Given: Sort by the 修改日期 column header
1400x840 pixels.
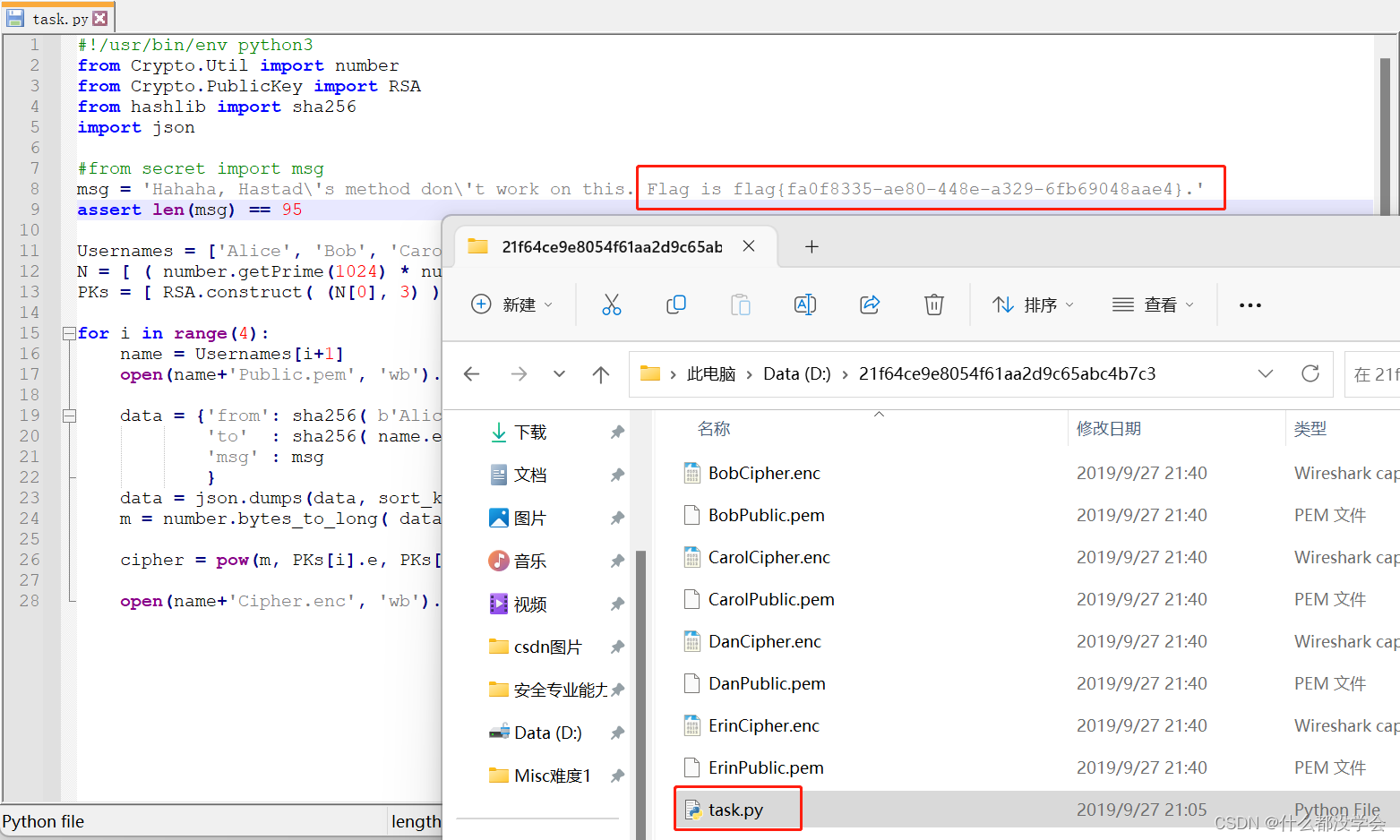Looking at the screenshot, I should 1109,429.
